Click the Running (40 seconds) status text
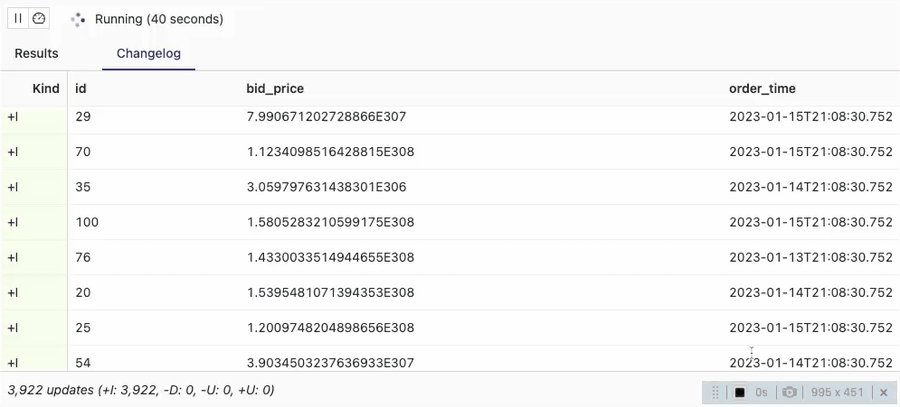 [x=159, y=19]
